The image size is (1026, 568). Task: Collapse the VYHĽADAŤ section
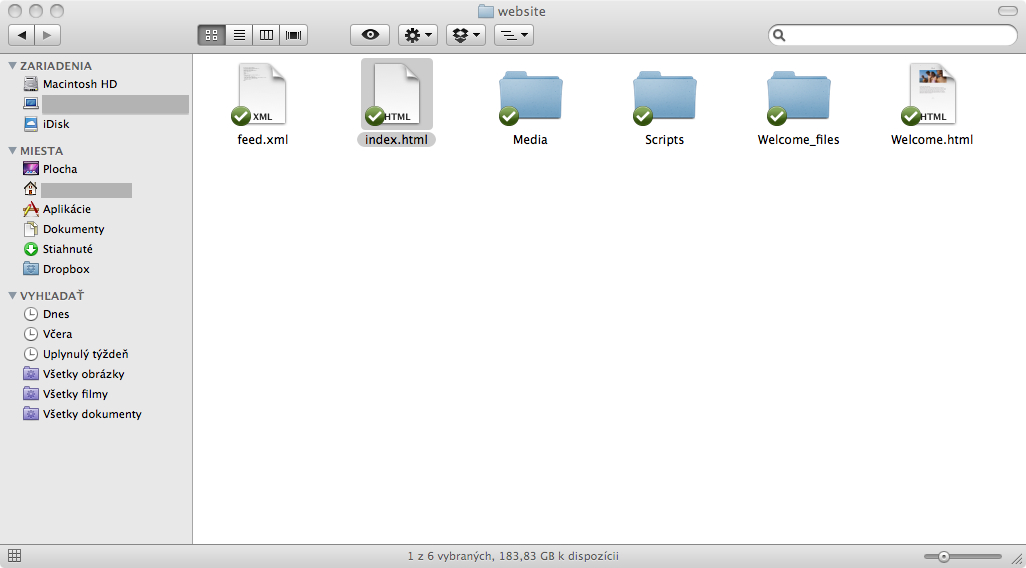pos(13,296)
